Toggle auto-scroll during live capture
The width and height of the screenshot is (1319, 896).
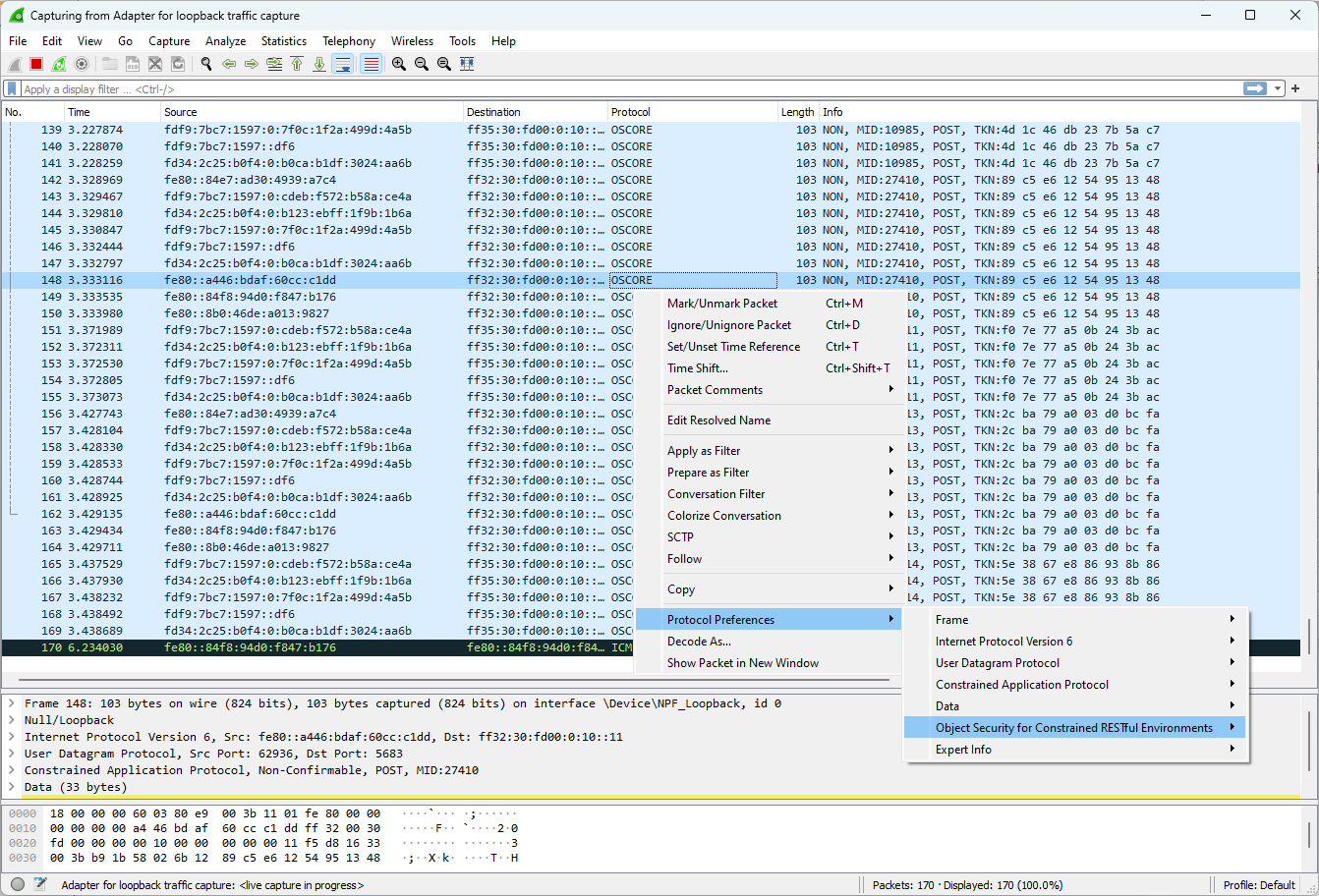(x=342, y=64)
